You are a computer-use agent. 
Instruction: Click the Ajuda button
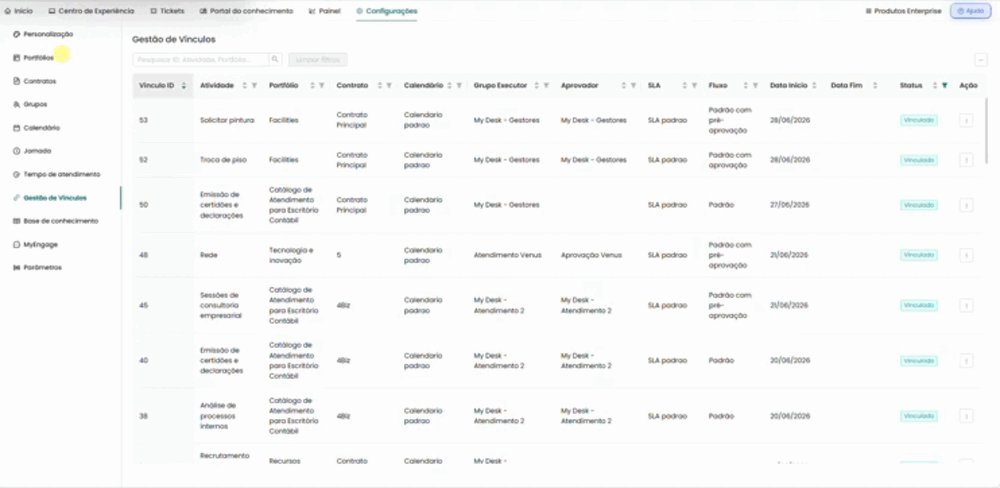point(970,11)
